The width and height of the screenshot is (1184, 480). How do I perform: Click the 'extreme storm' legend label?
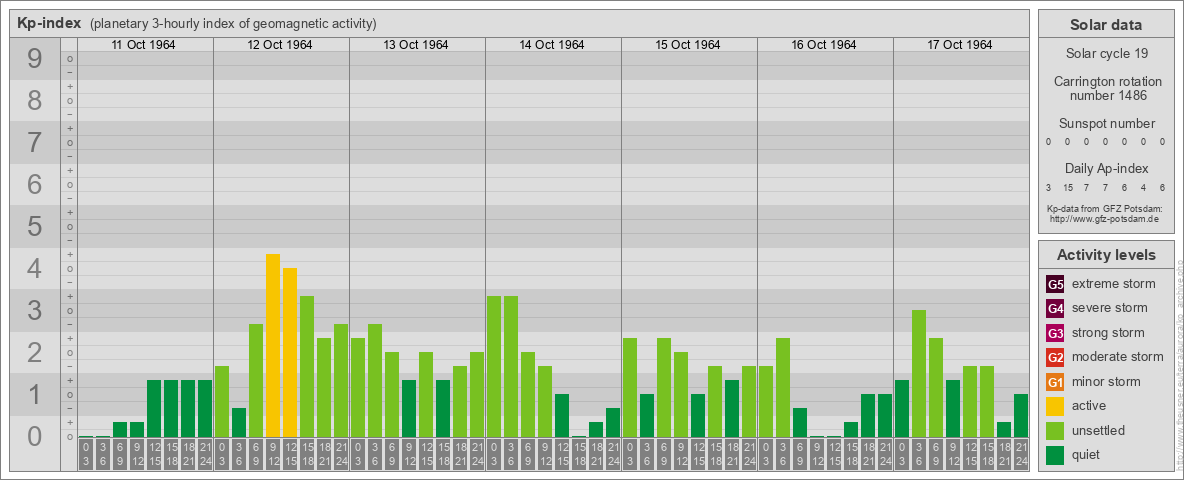coord(1114,284)
